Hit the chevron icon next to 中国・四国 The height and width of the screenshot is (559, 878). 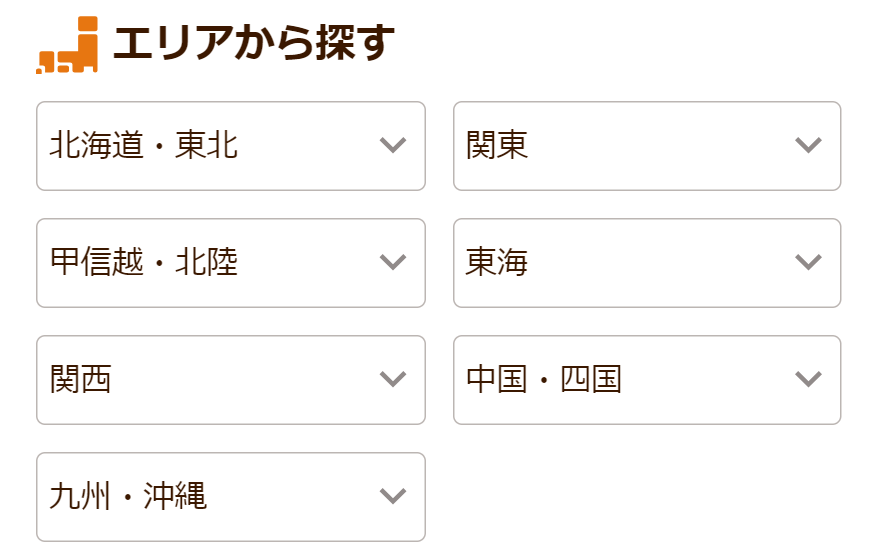[808, 380]
